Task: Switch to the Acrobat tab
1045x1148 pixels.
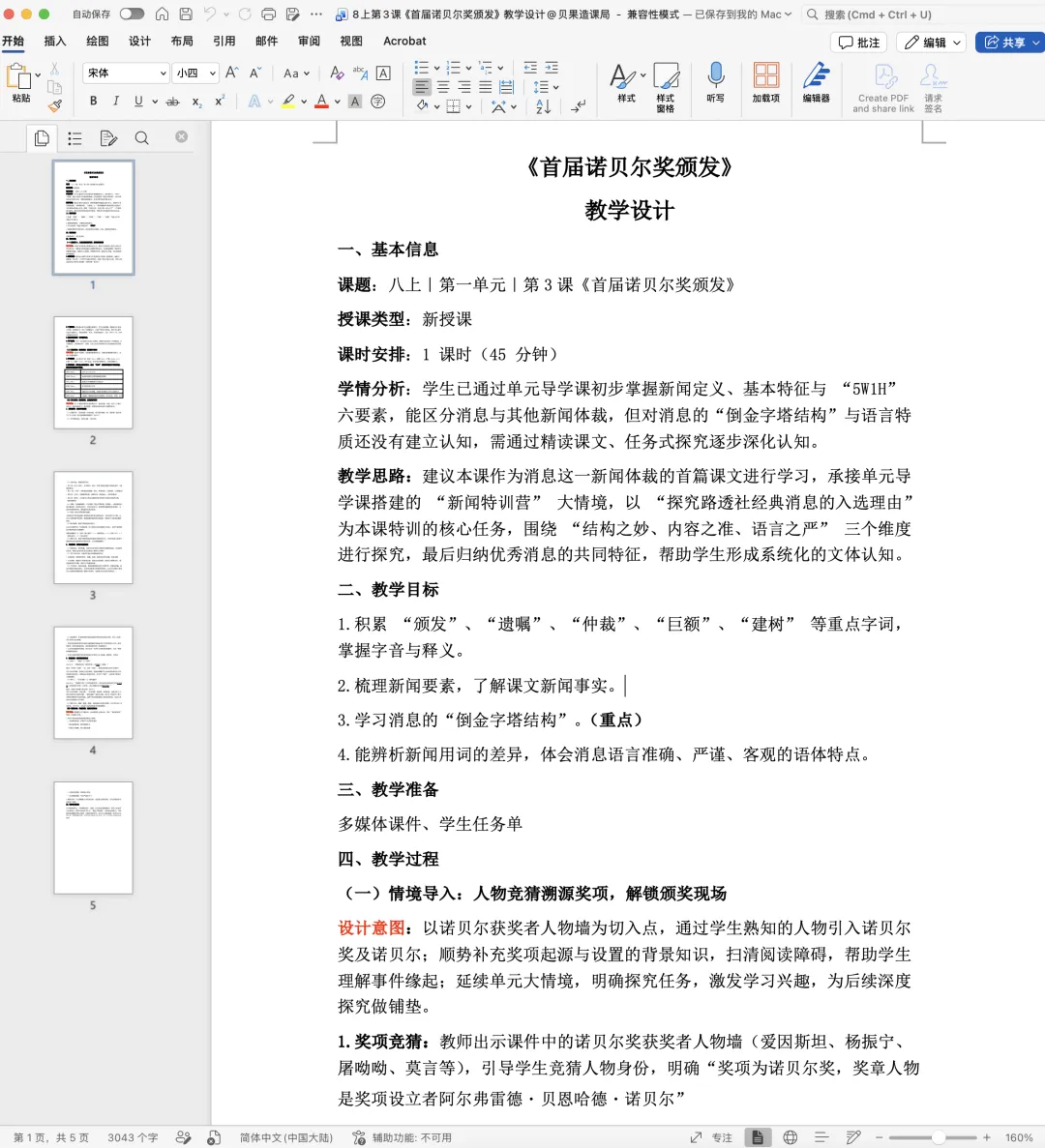Action: (x=404, y=41)
